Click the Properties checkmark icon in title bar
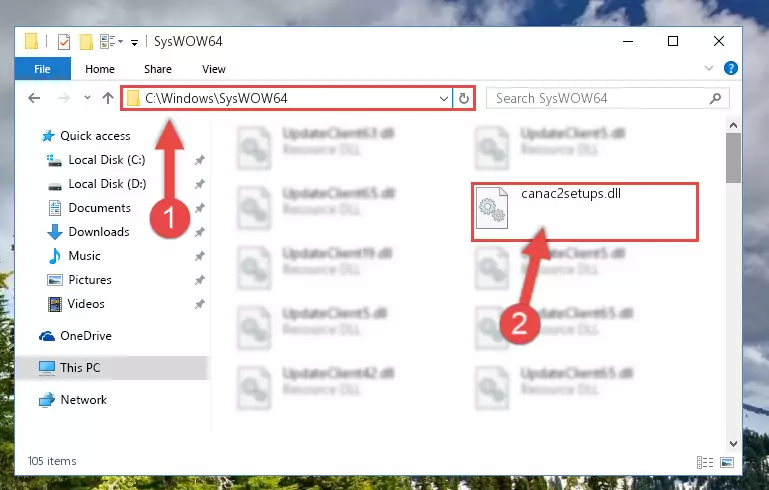Image resolution: width=769 pixels, height=490 pixels. click(64, 42)
